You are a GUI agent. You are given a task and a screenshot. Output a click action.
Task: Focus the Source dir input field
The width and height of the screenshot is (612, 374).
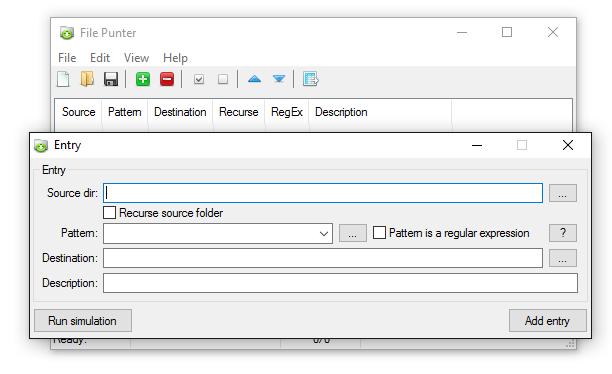323,193
